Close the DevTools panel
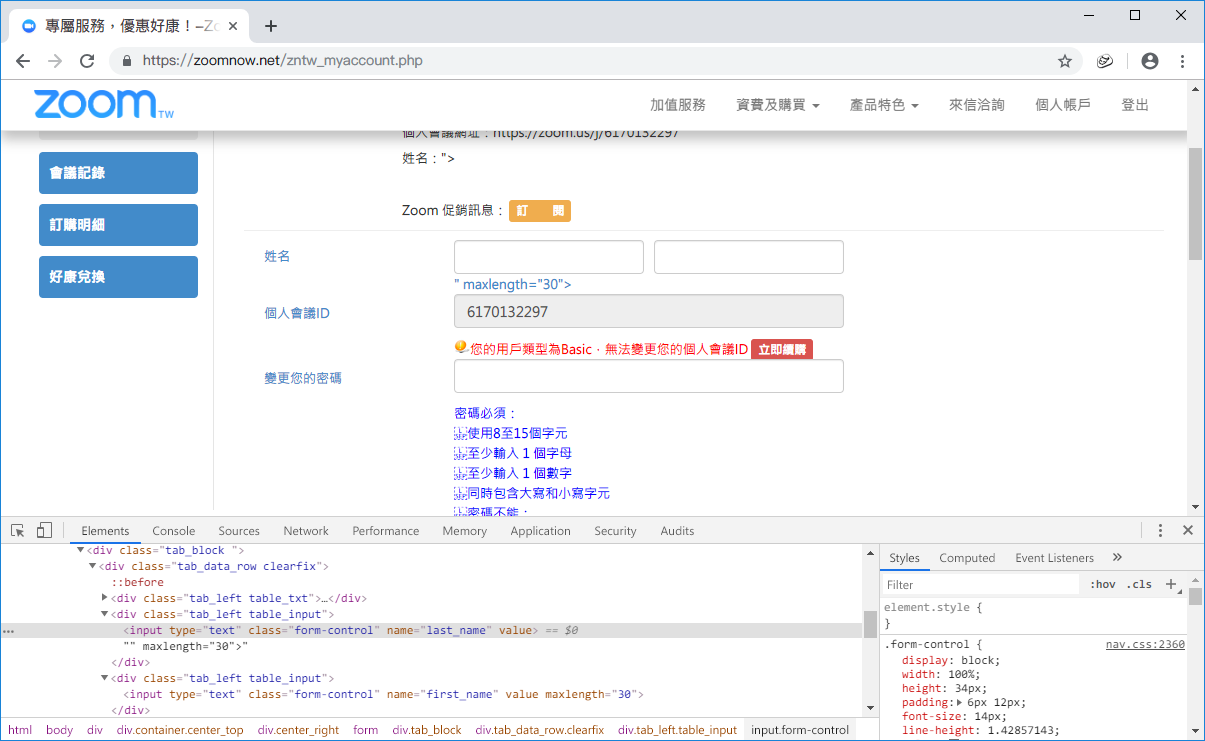Viewport: 1205px width, 741px height. click(1188, 531)
